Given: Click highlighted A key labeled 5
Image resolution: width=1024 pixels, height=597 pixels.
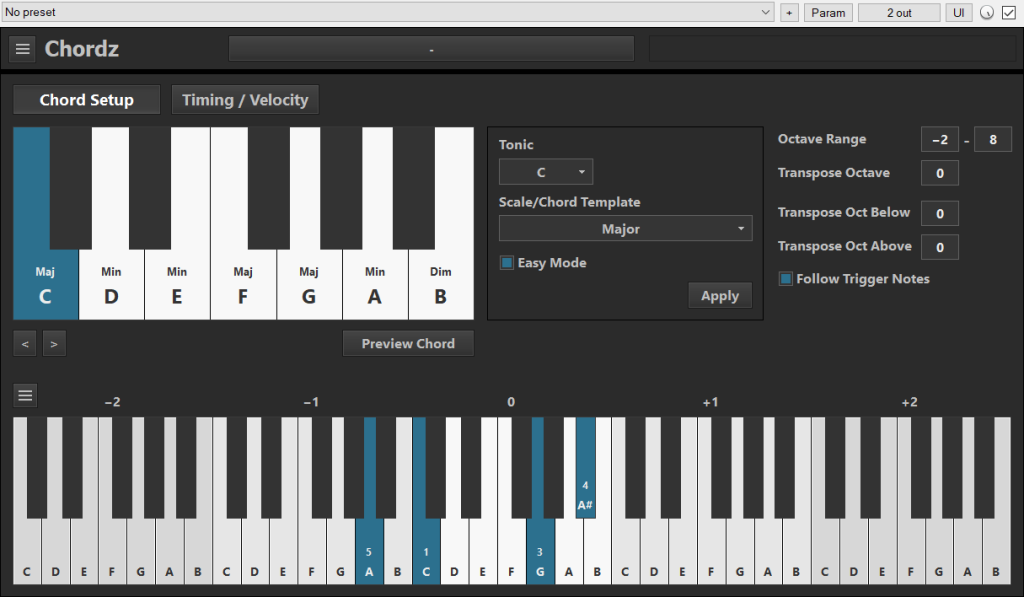Looking at the screenshot, I should (x=369, y=552).
